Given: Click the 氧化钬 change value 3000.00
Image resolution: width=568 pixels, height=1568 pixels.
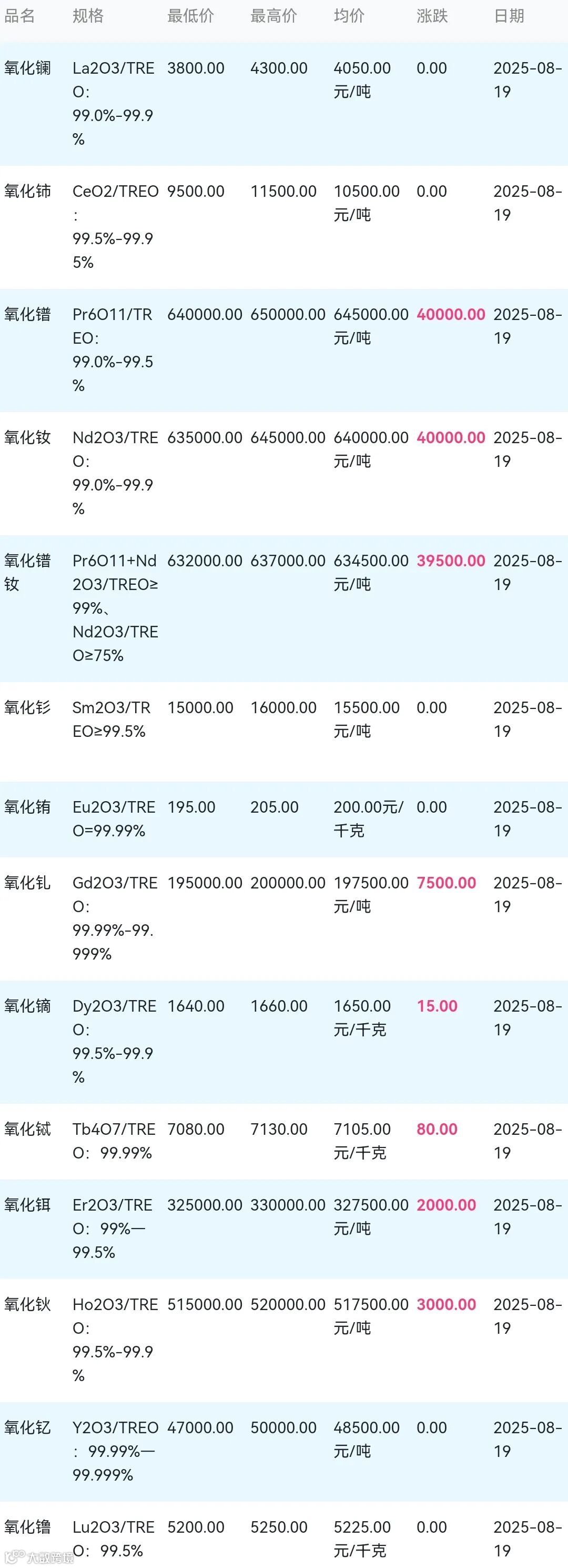Looking at the screenshot, I should point(447,1304).
